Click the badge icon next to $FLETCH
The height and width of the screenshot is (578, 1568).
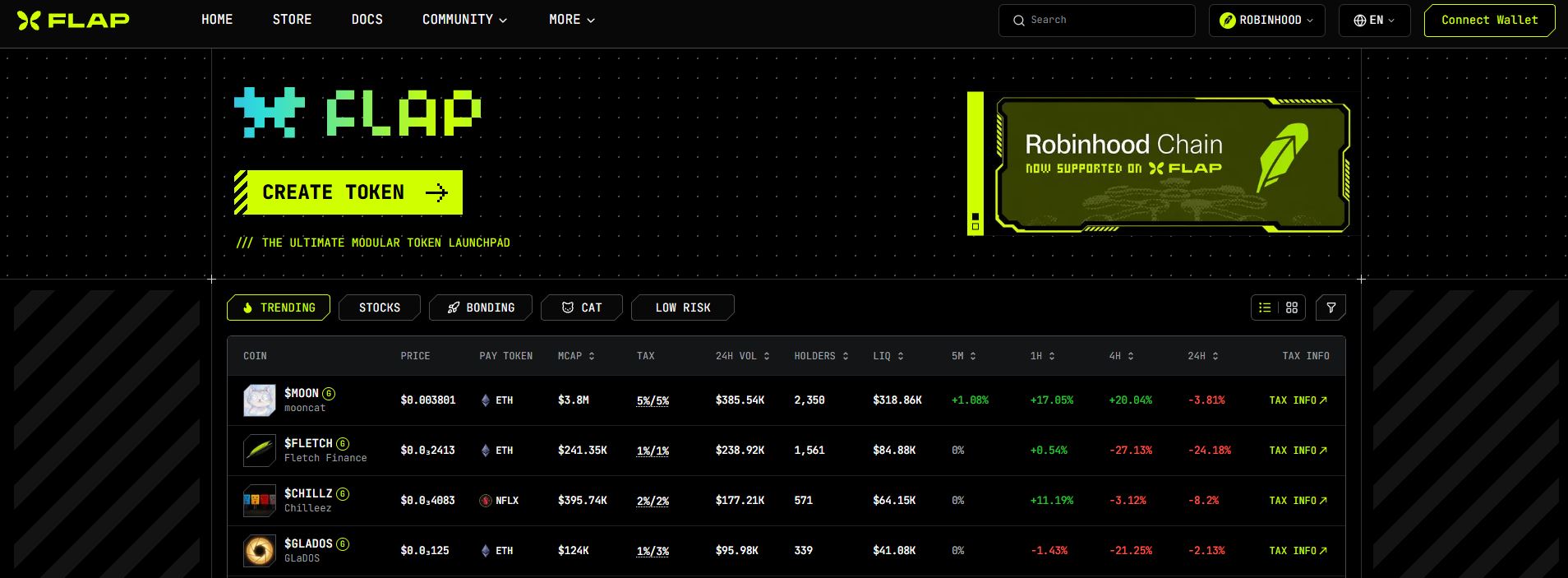coord(343,443)
